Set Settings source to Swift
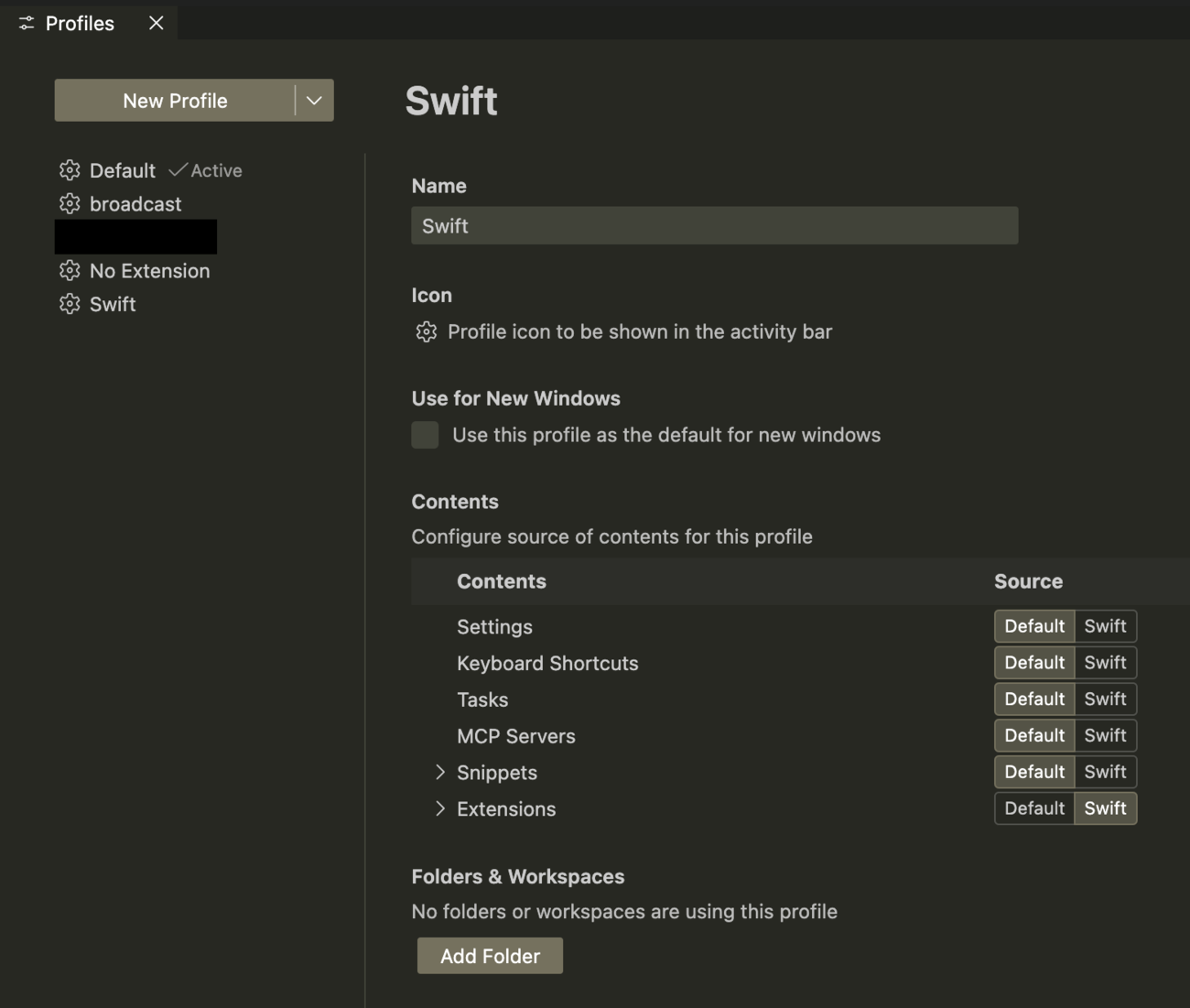Image resolution: width=1190 pixels, height=1008 pixels. 1106,626
